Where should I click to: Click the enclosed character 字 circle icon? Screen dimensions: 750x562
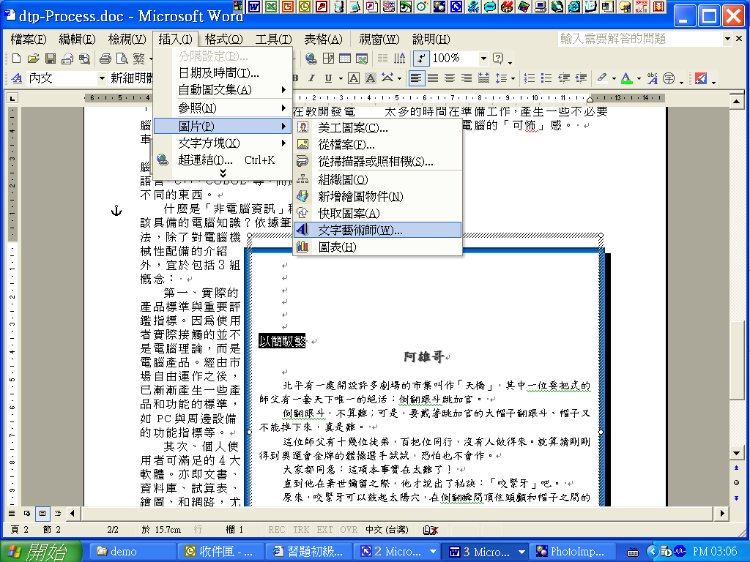coord(669,78)
